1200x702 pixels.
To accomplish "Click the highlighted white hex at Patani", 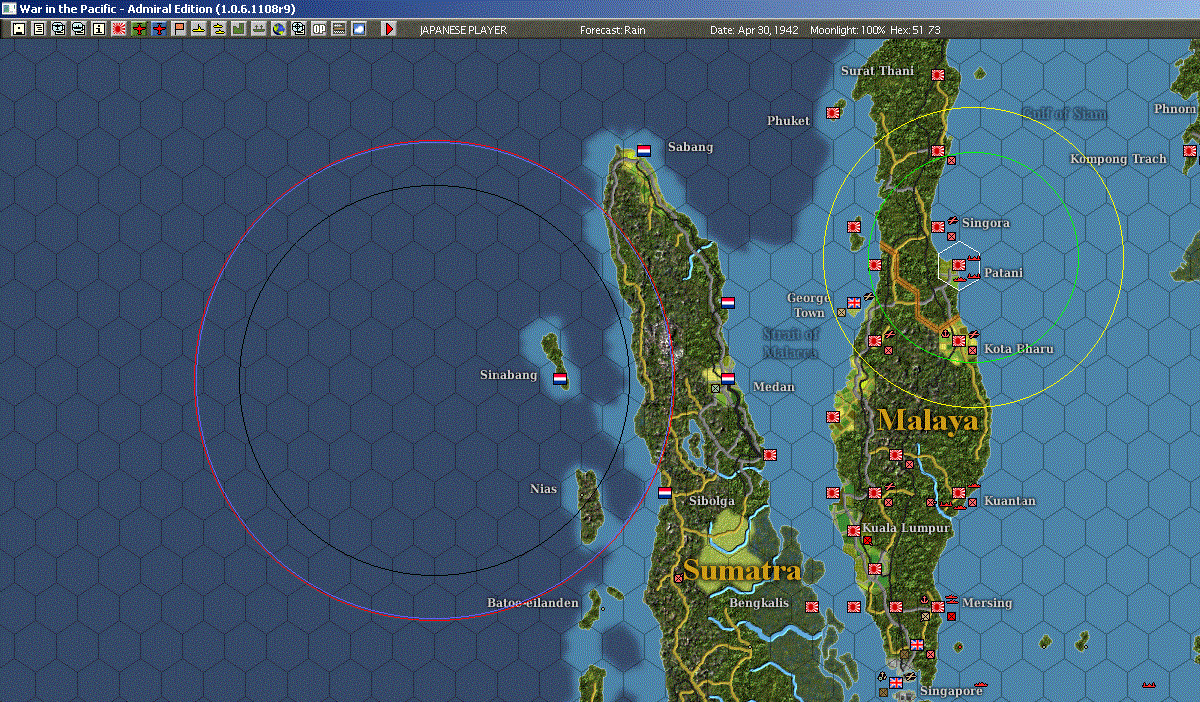I will 959,264.
